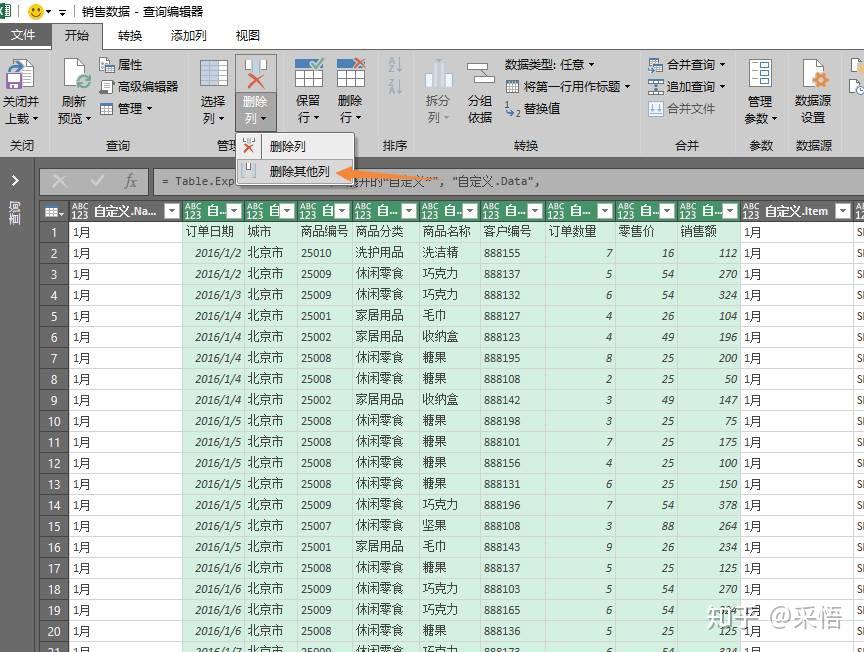864x652 pixels.
Task: Click data type icon of 自定义.Na... column
Action: (x=80, y=211)
